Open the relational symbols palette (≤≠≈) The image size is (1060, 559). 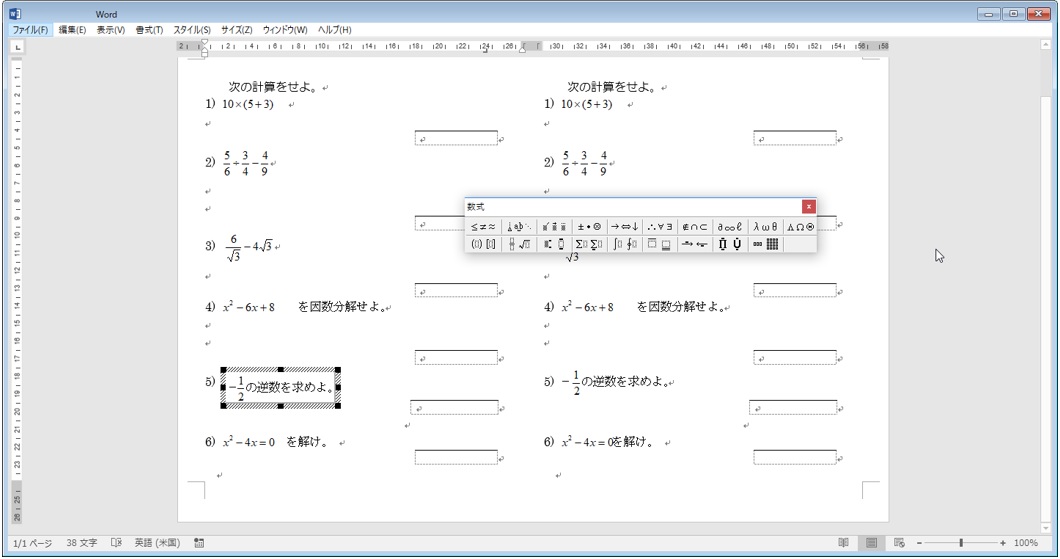point(483,227)
